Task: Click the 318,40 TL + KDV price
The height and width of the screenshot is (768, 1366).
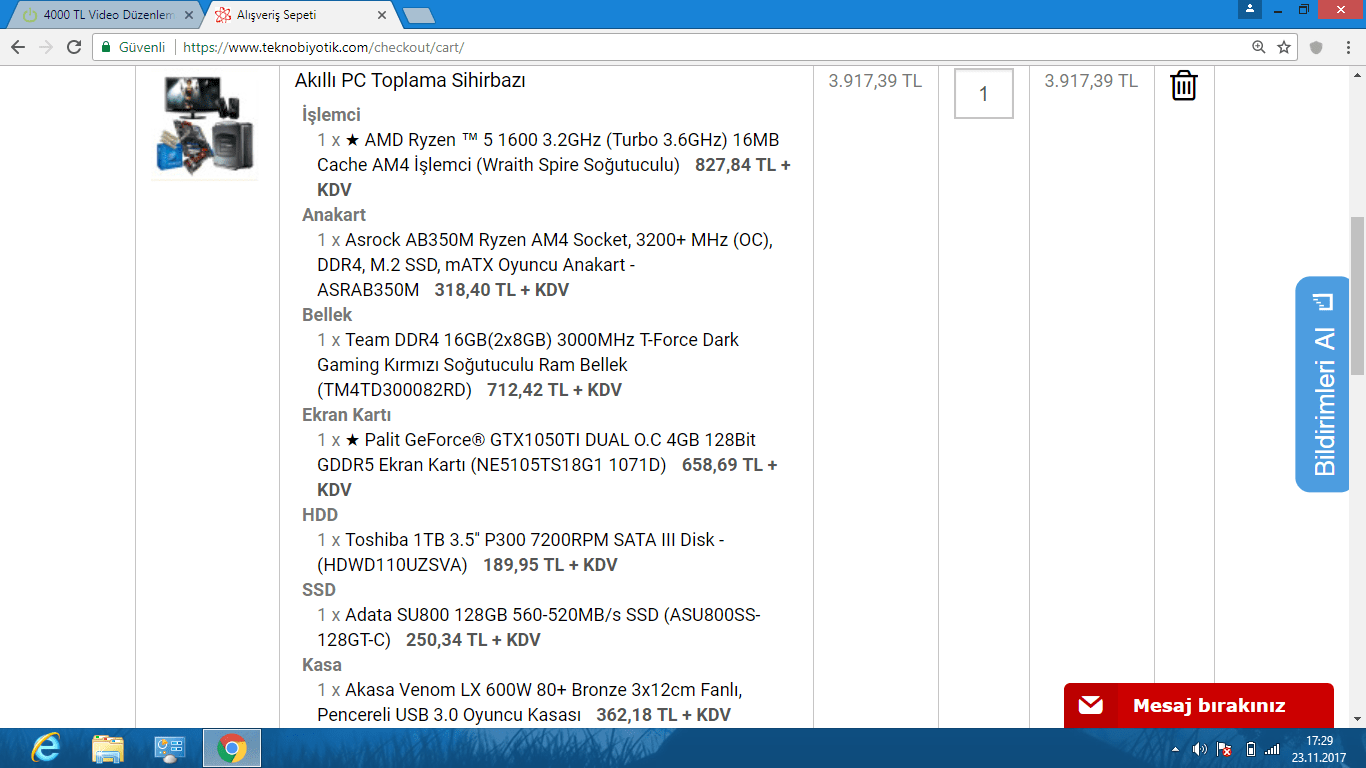Action: [x=502, y=290]
